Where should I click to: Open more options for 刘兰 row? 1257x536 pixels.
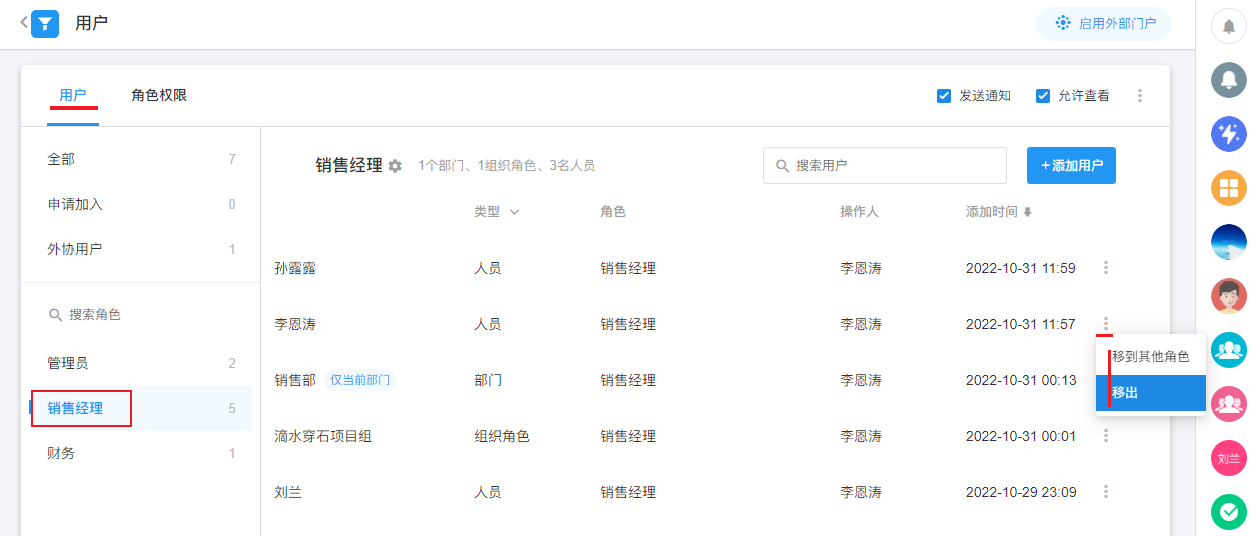click(x=1106, y=492)
